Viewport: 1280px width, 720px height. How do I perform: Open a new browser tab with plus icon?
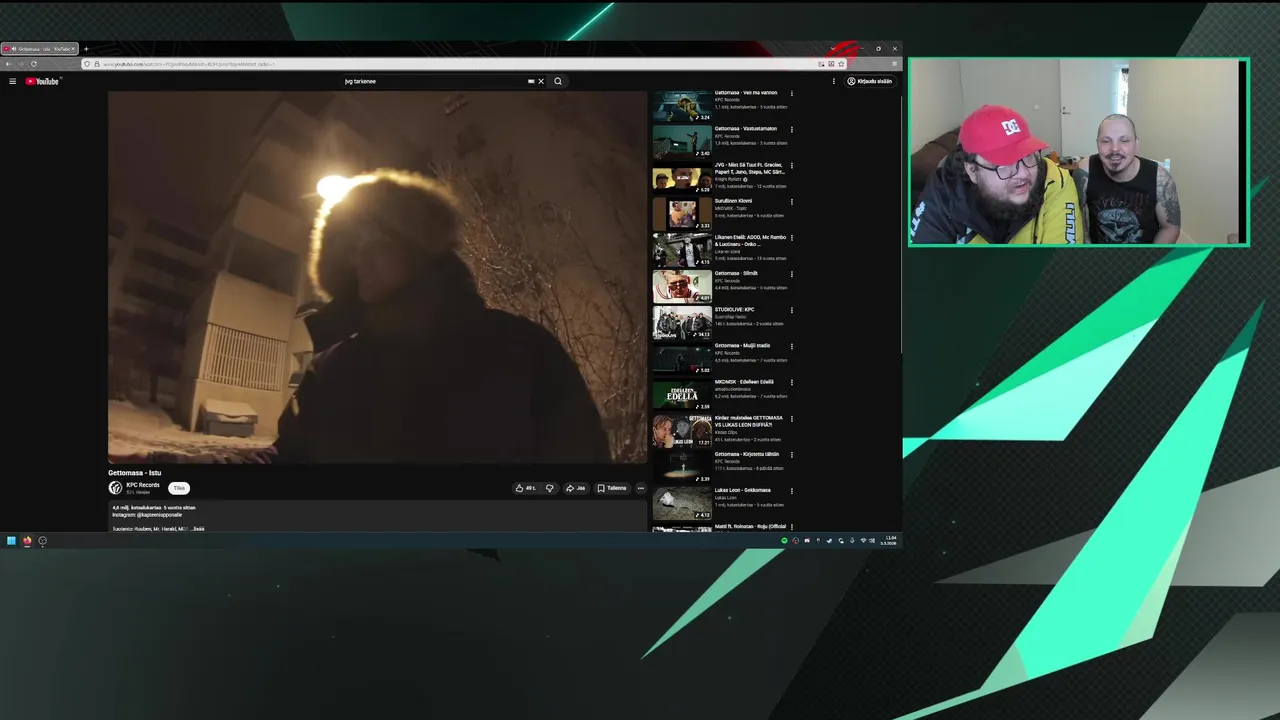pos(86,49)
